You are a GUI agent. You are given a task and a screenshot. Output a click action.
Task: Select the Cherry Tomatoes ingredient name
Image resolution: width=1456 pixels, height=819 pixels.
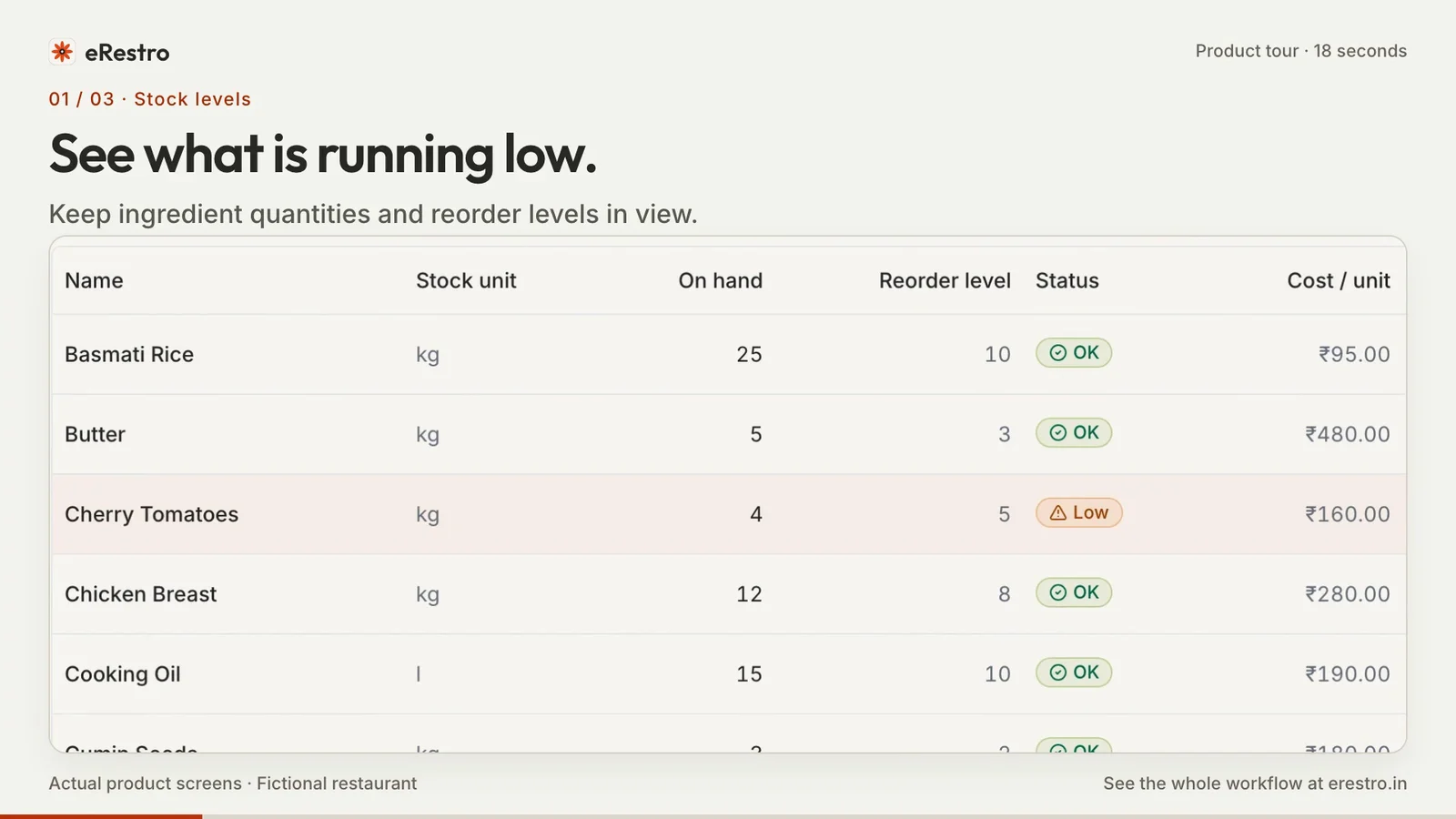tap(151, 515)
